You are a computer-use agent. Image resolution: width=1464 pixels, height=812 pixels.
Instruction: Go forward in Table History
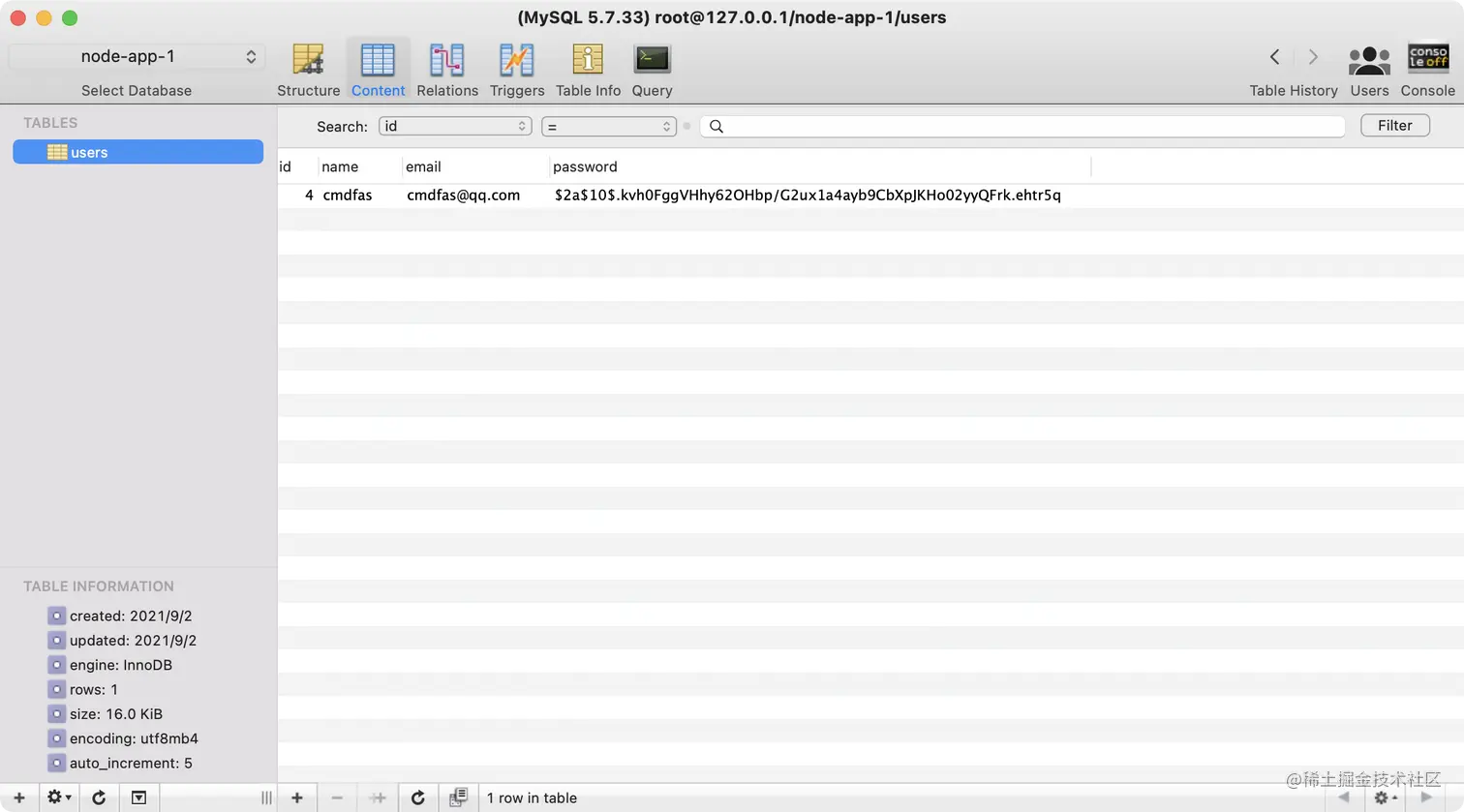click(1313, 57)
